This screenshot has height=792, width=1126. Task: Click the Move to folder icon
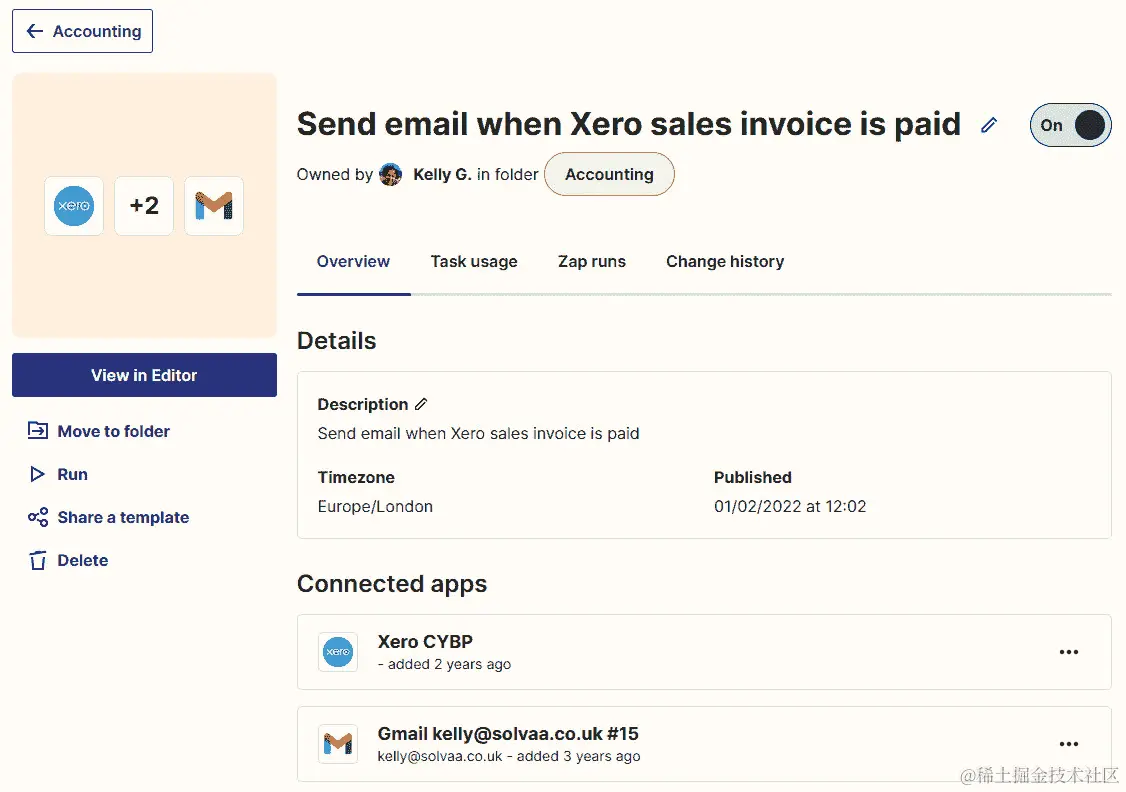pos(37,431)
